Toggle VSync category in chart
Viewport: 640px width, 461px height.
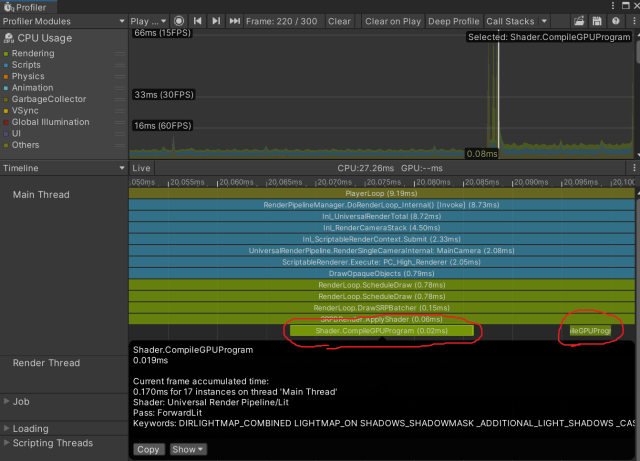[6, 111]
